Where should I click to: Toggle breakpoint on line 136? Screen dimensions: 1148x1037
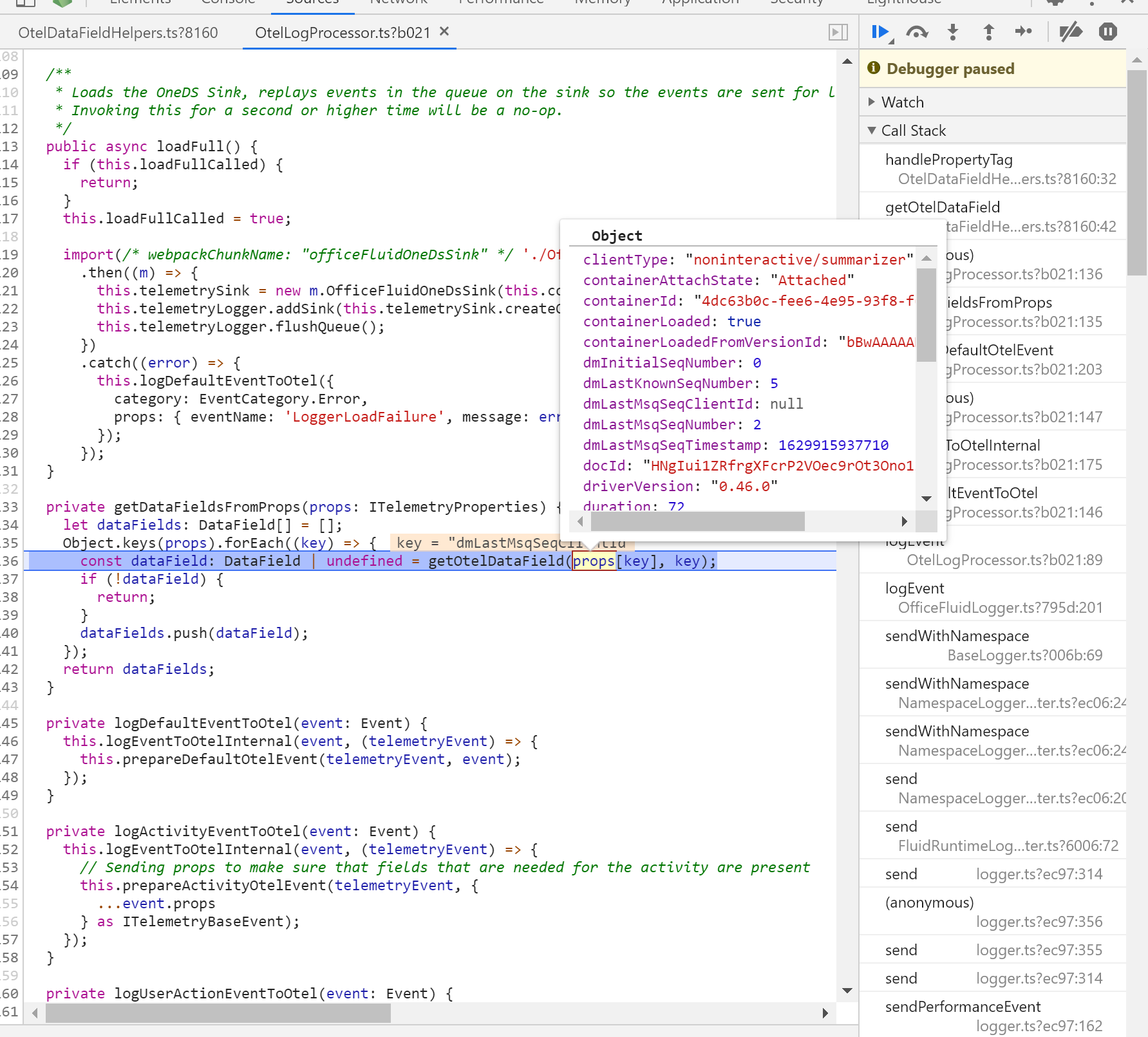pos(9,561)
